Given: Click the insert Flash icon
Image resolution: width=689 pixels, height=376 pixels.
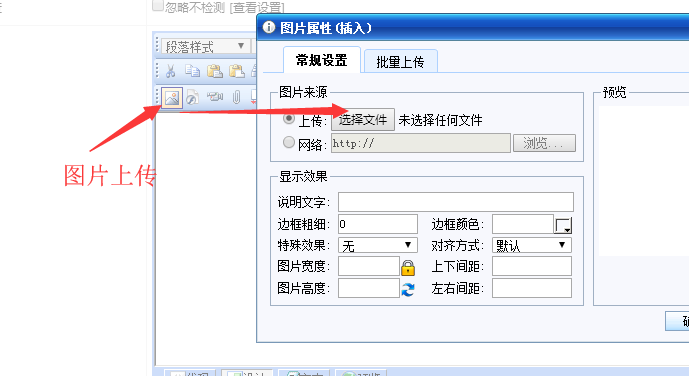Looking at the screenshot, I should (192, 97).
